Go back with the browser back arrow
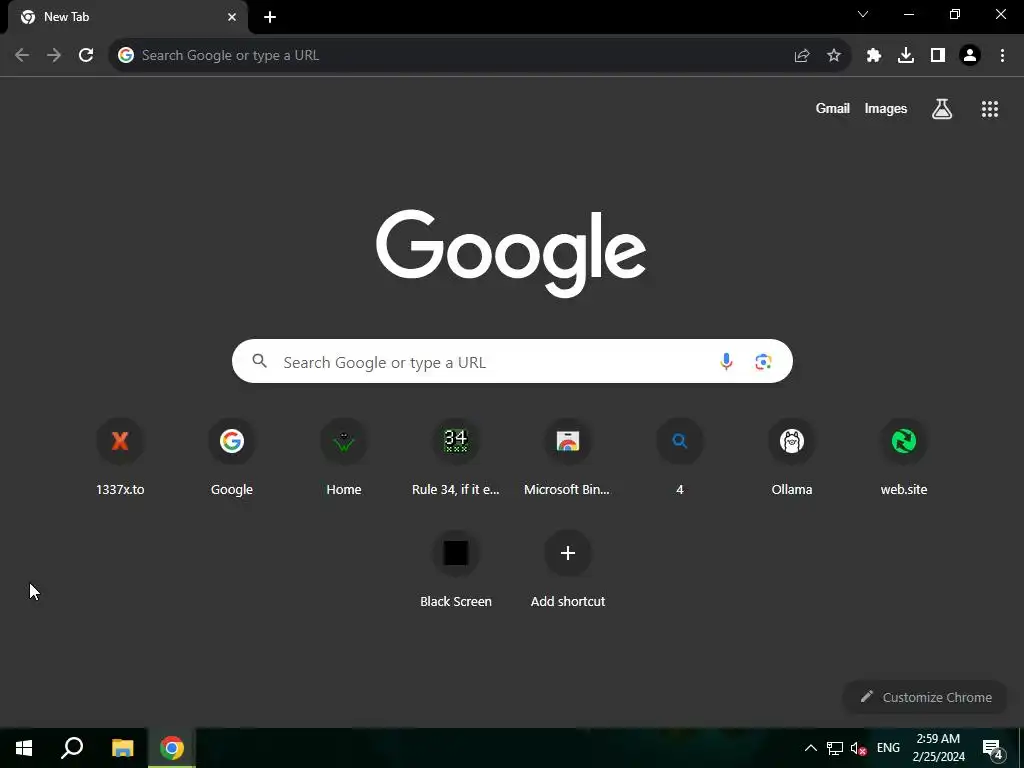This screenshot has height=768, width=1024. (22, 56)
